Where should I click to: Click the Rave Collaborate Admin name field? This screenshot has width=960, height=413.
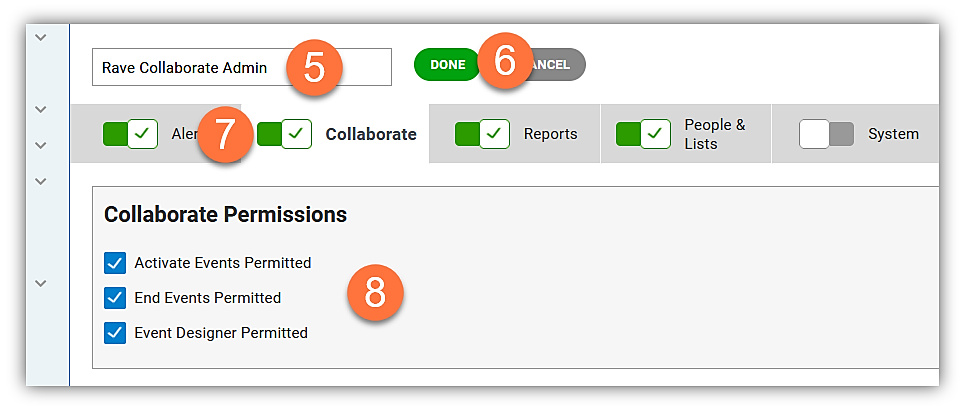242,67
